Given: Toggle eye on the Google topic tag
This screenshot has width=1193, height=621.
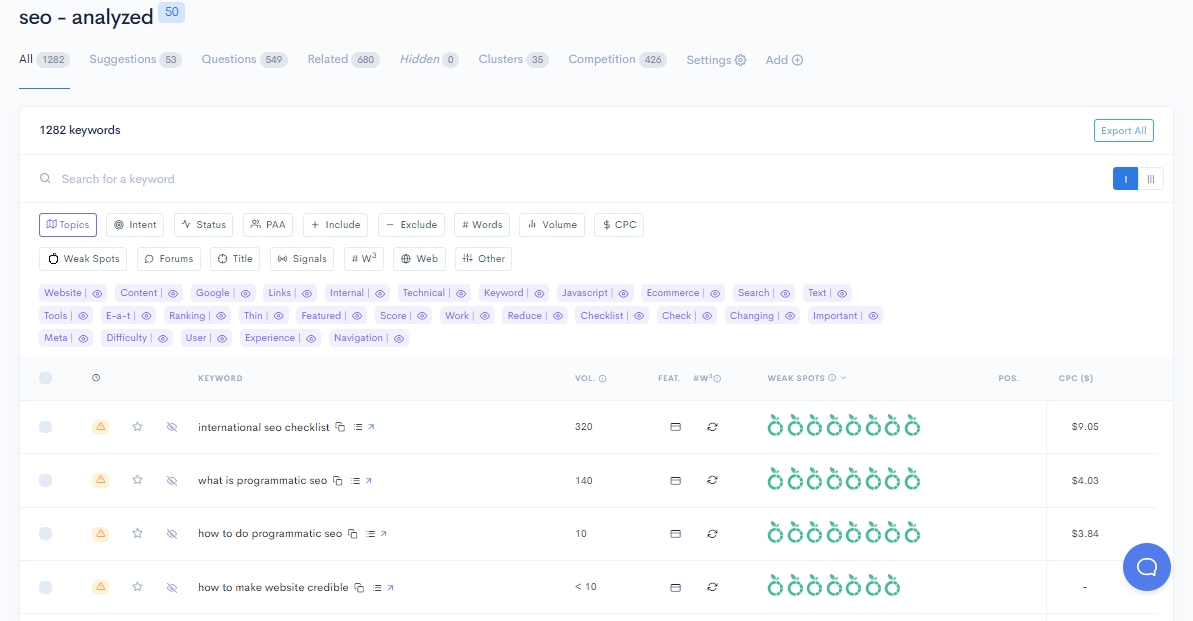Looking at the screenshot, I should pyautogui.click(x=245, y=293).
